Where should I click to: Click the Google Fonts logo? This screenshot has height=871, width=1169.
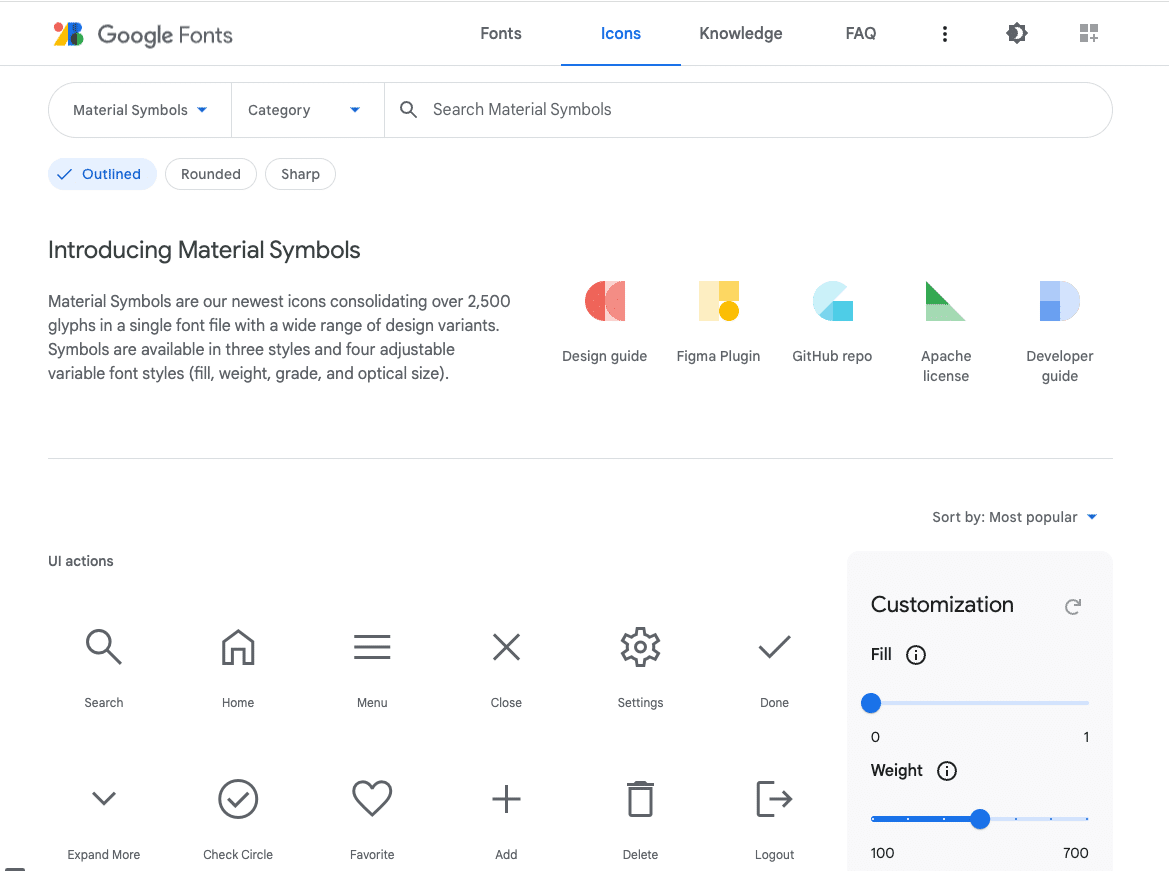pos(142,34)
